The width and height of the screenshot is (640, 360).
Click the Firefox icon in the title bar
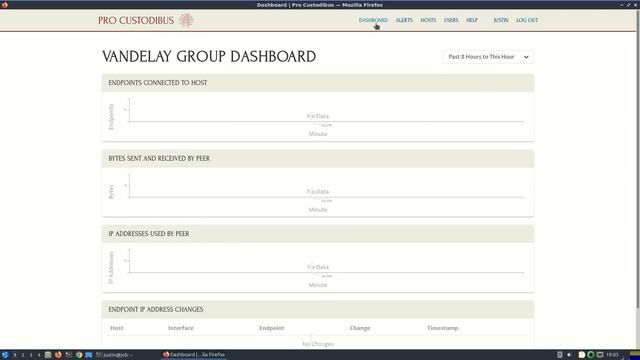[4, 5]
